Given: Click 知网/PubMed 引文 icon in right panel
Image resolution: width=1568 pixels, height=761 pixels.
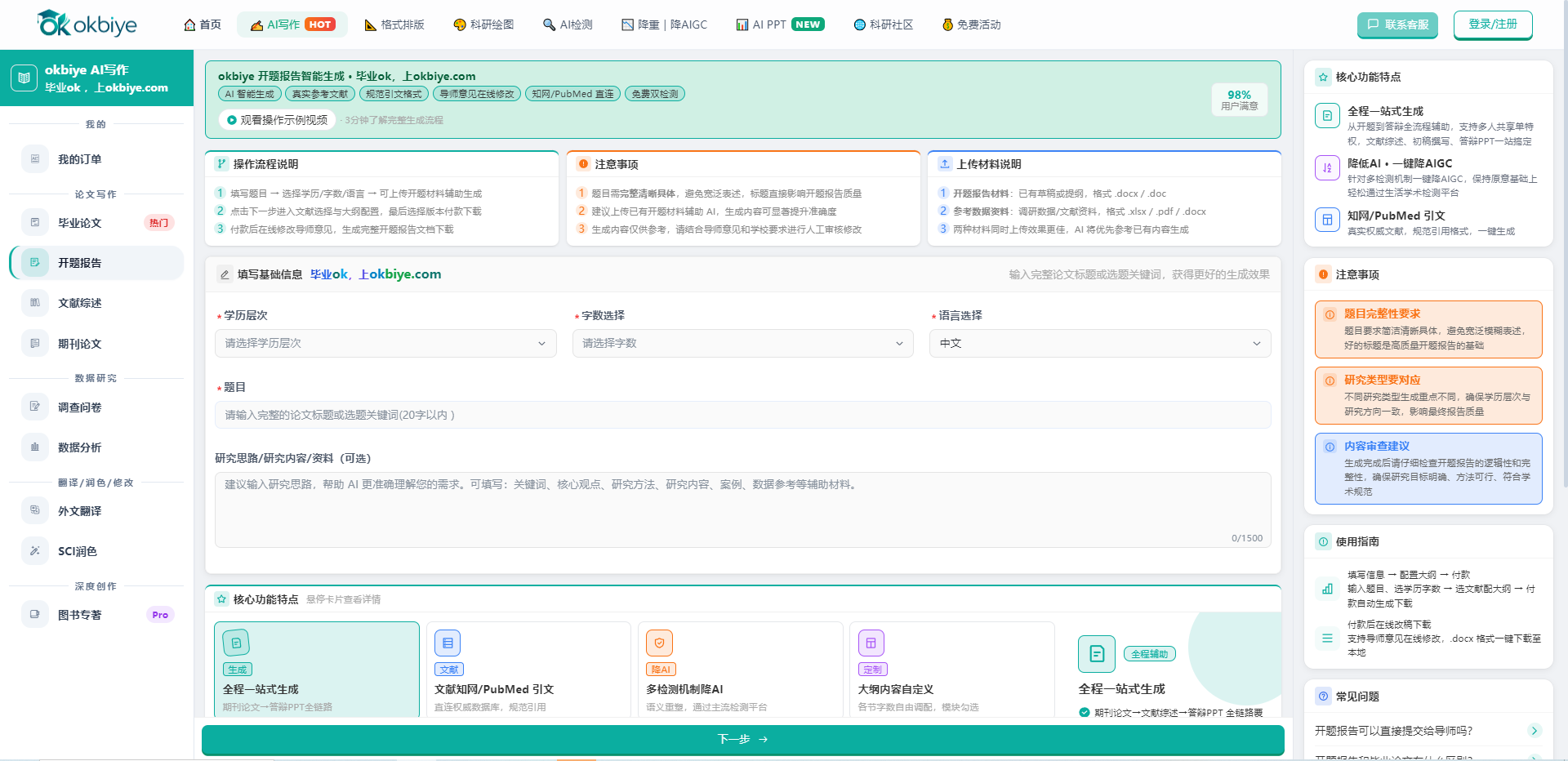Looking at the screenshot, I should pos(1327,220).
